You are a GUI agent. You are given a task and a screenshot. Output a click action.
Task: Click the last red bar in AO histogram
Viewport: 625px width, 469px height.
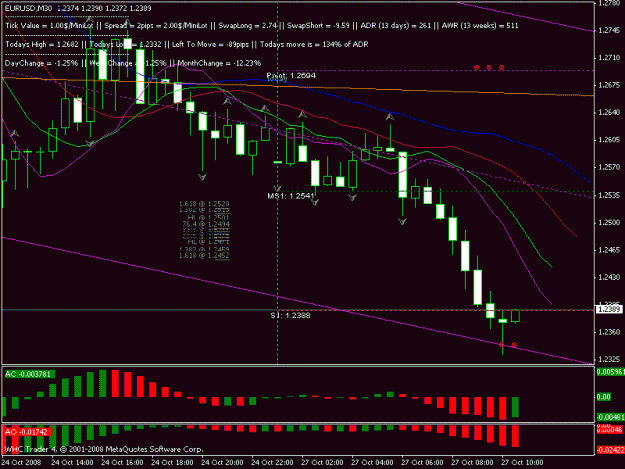[515, 436]
